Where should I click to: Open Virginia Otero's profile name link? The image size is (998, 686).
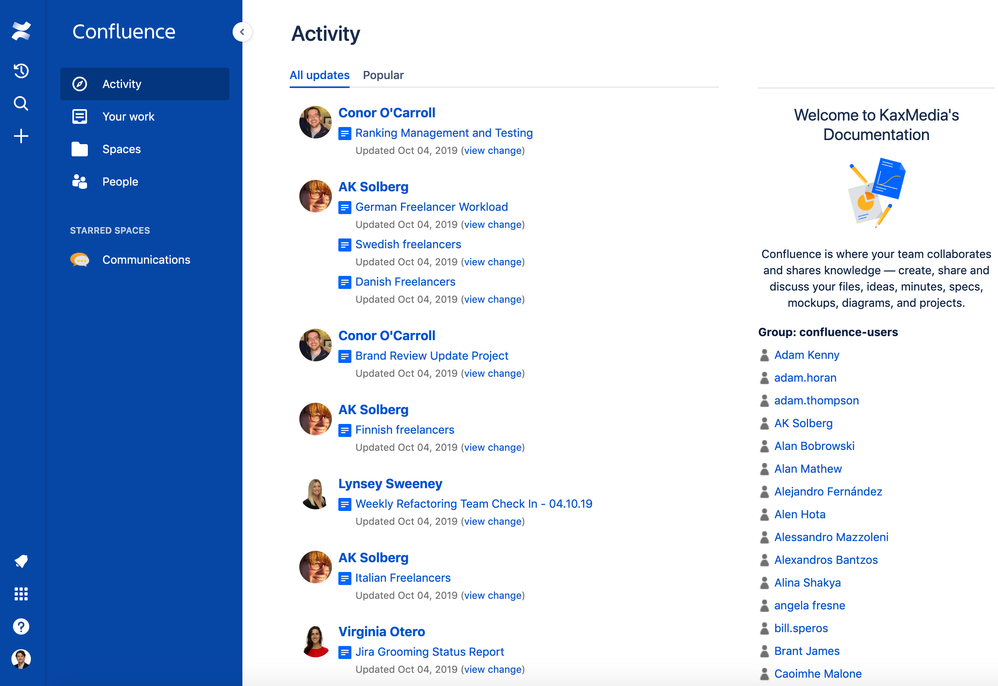(x=381, y=632)
